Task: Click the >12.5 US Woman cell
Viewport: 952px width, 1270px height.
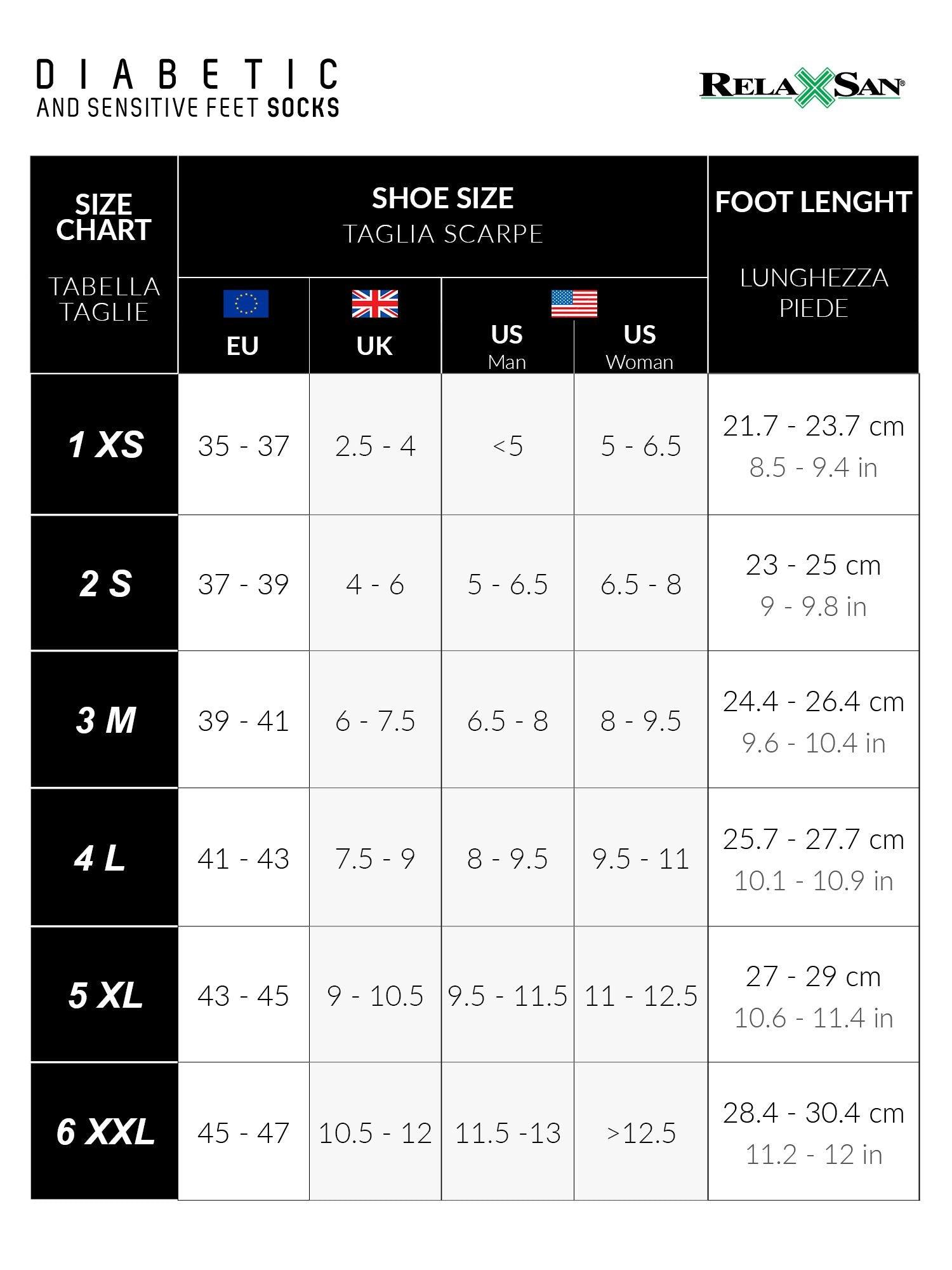Action: [640, 1133]
